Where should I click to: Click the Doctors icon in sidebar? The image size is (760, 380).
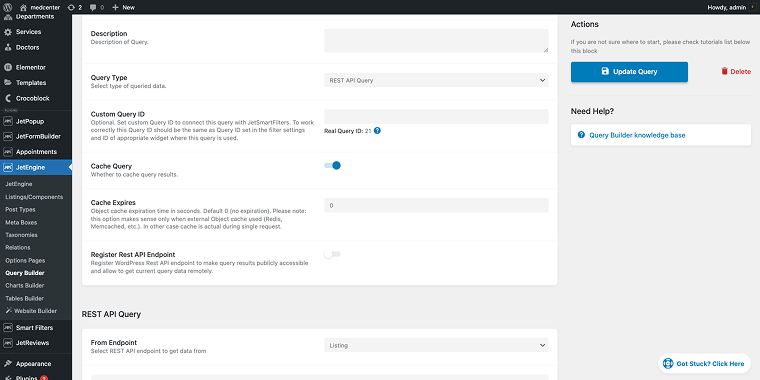8,48
